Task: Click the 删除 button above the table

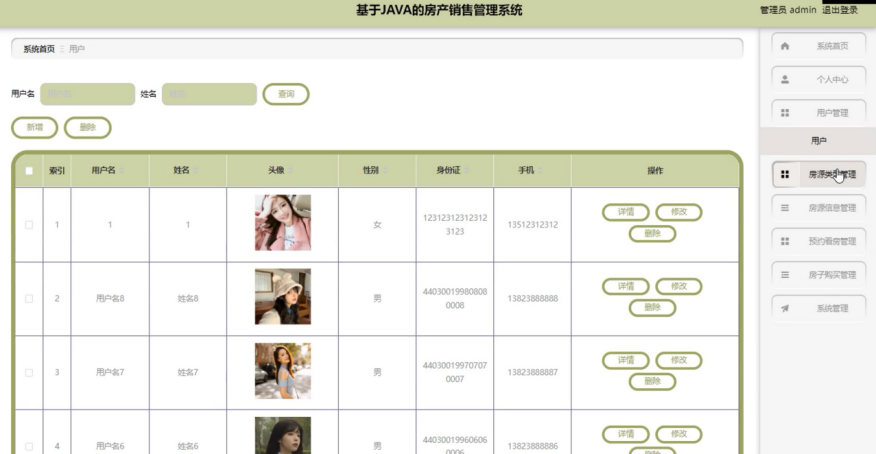Action: [88, 127]
